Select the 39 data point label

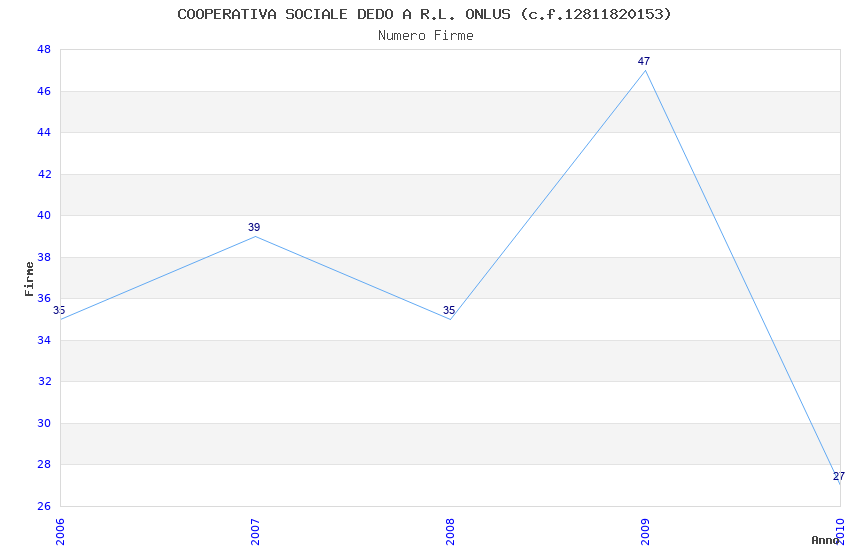click(x=254, y=228)
